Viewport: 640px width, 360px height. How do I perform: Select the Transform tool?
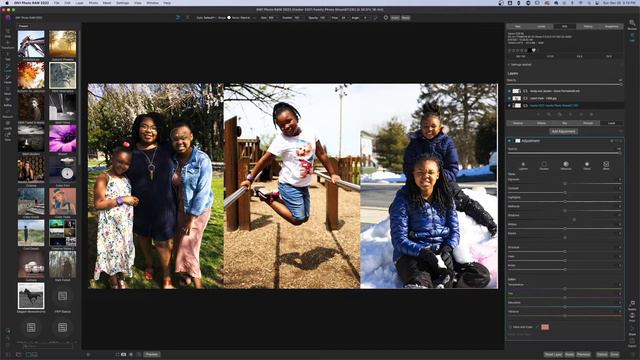pyautogui.click(x=8, y=44)
